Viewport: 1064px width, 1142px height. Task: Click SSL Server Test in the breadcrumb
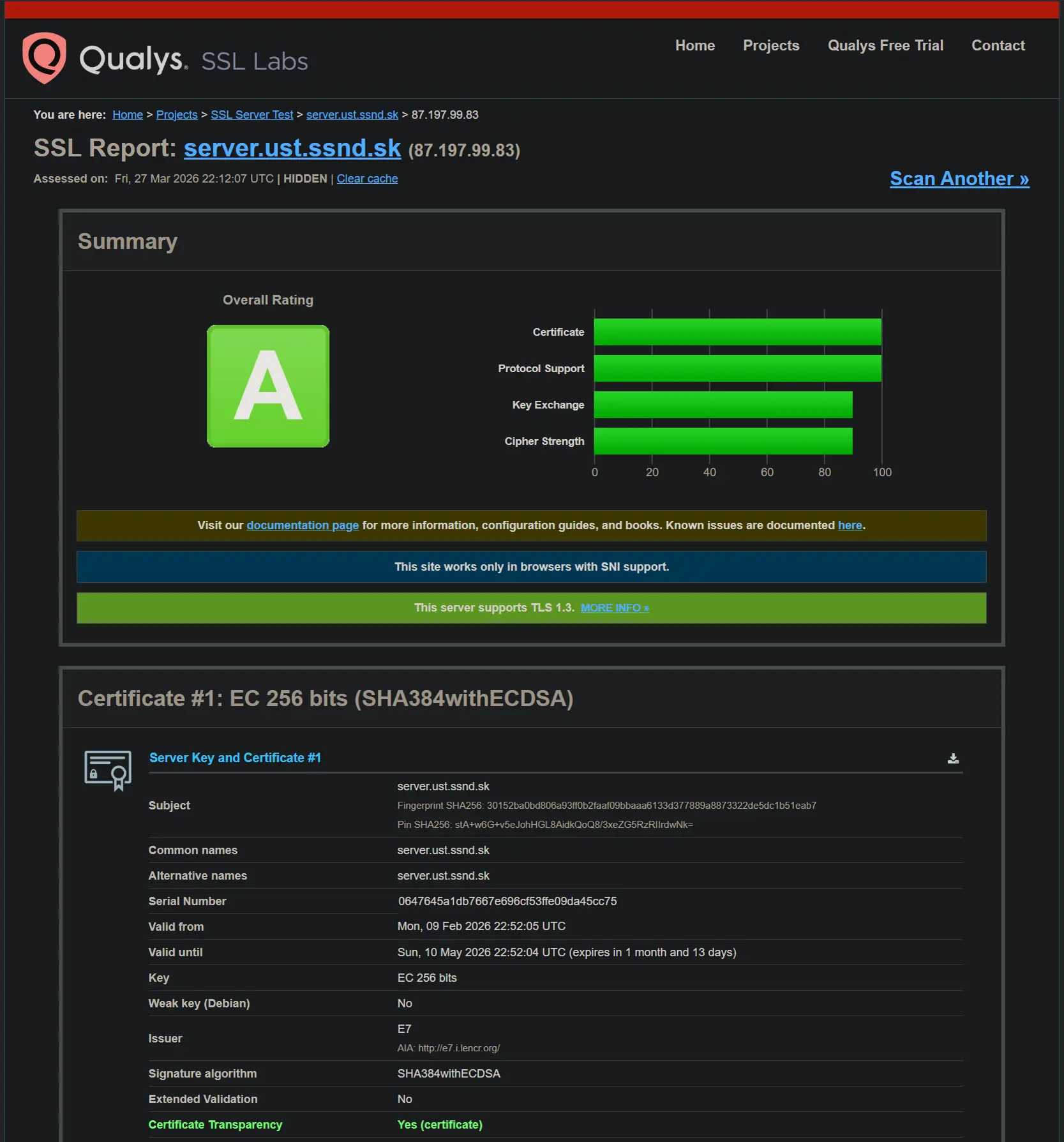click(251, 115)
